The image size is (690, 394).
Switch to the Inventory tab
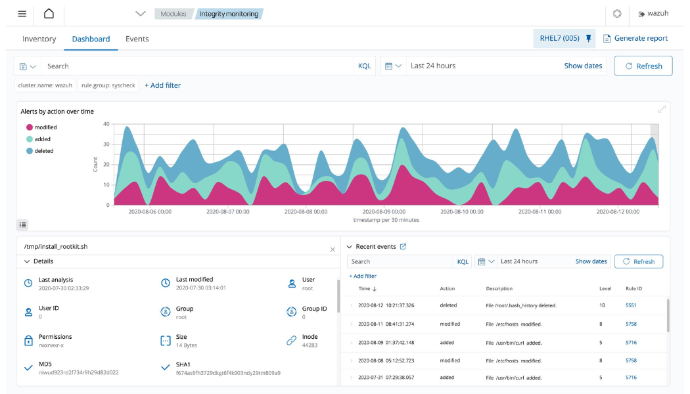pos(39,39)
